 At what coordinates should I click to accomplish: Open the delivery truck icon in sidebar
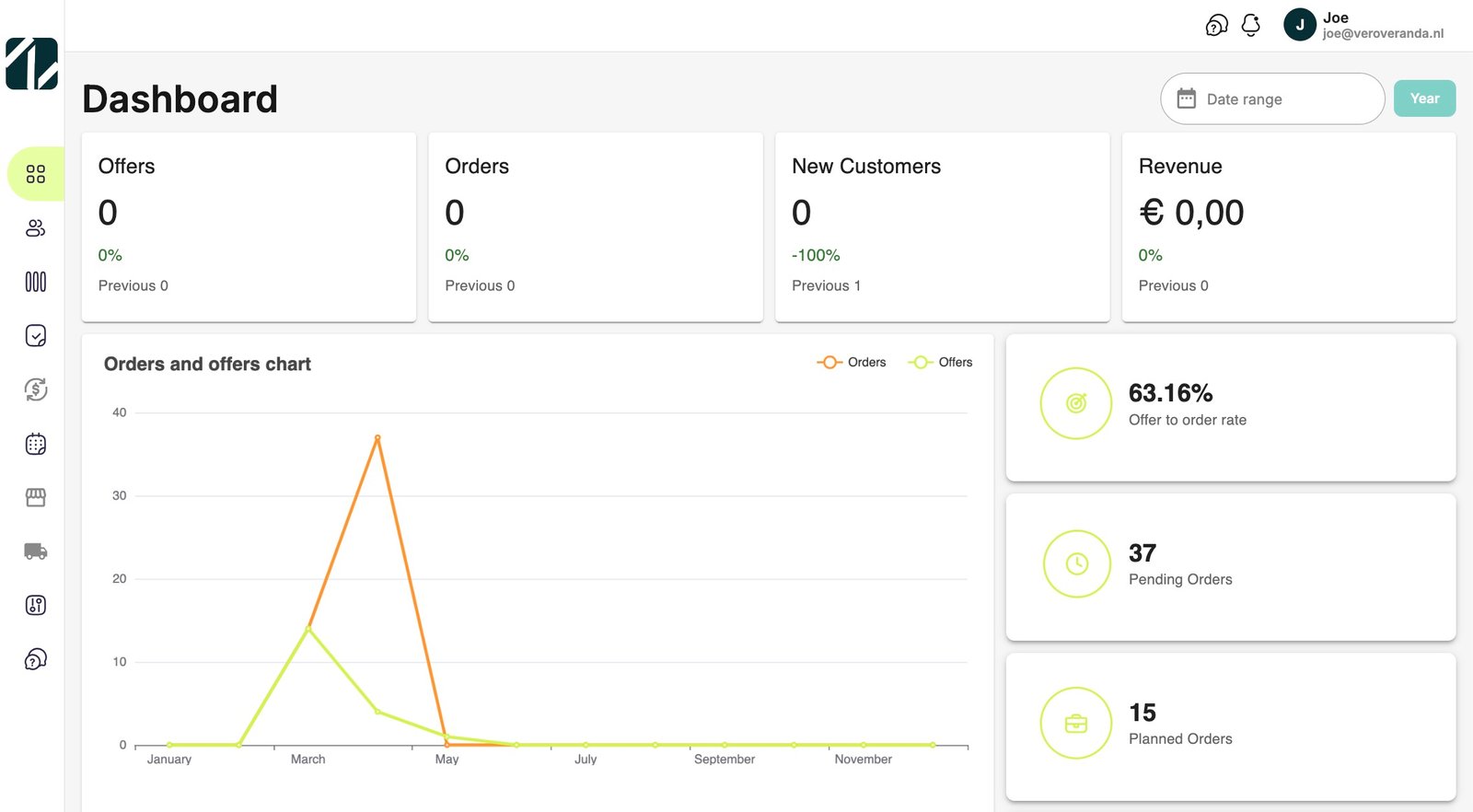click(x=36, y=551)
